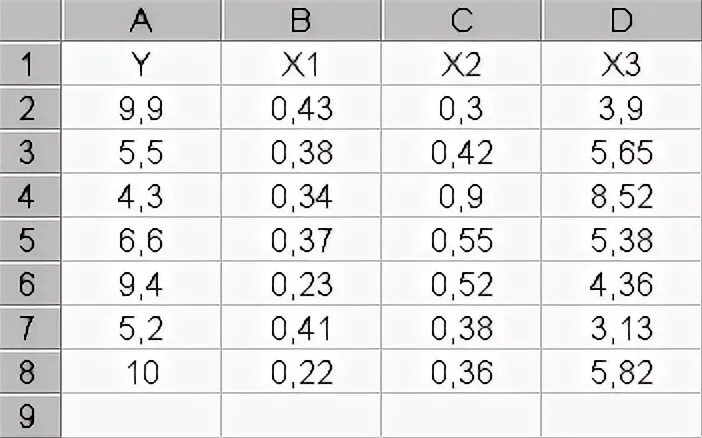Select cell with value 0,23
This screenshot has width=702, height=438.
pos(301,283)
